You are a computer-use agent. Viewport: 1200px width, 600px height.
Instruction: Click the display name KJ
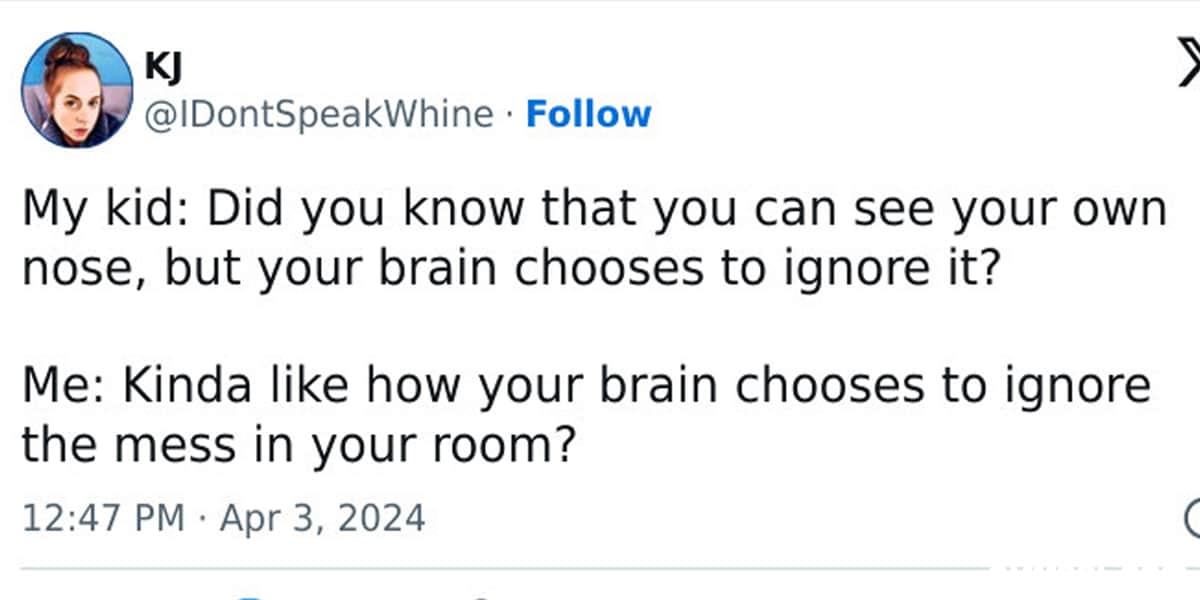coord(163,67)
